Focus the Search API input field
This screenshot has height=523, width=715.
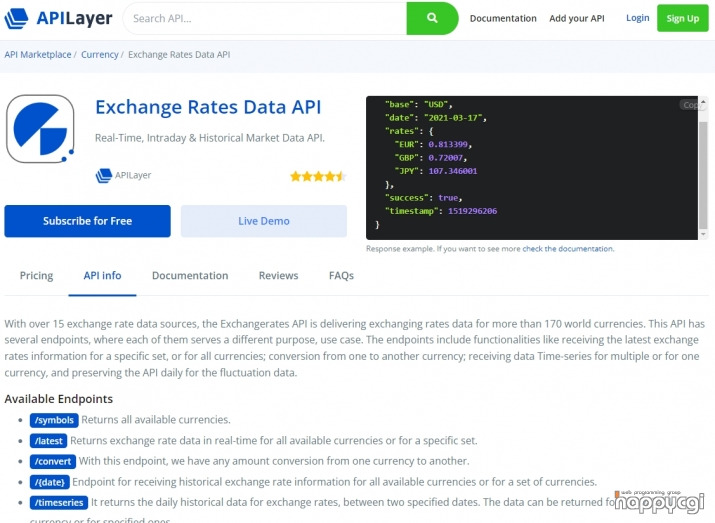coord(265,18)
